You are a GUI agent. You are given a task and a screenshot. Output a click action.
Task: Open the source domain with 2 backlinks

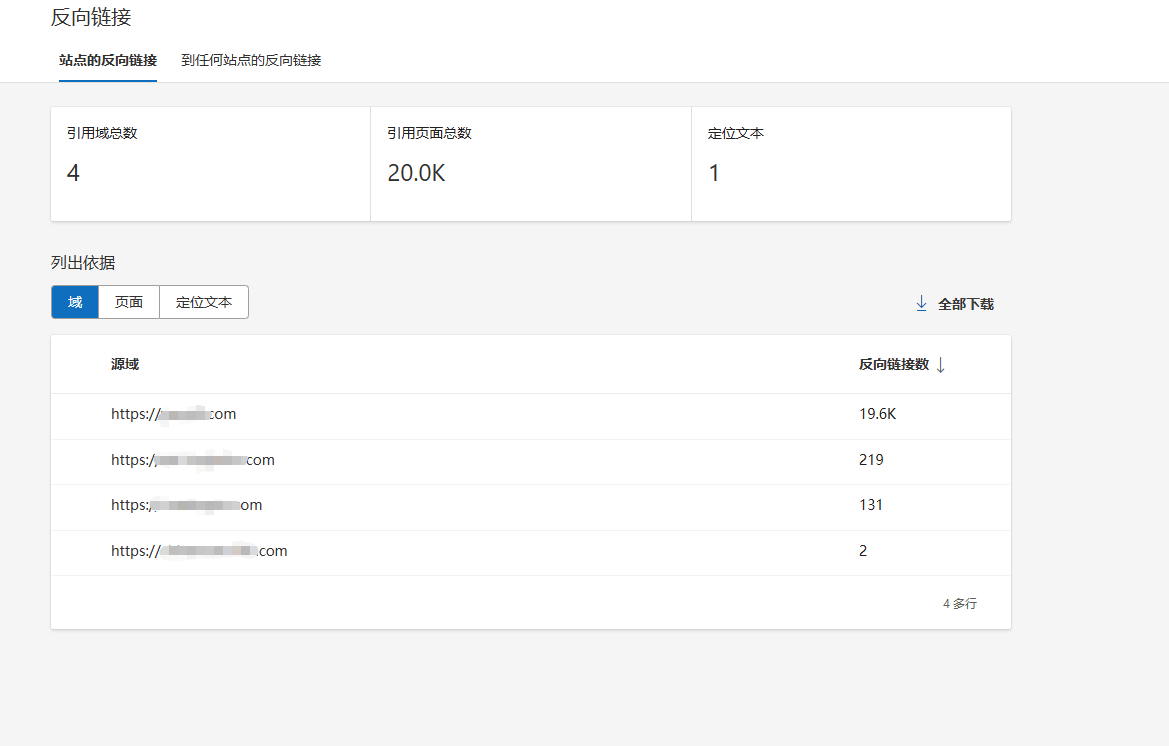tap(199, 551)
